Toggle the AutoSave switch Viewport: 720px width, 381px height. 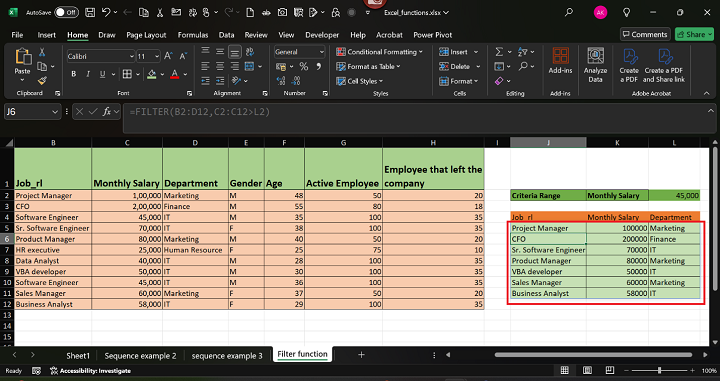point(67,12)
